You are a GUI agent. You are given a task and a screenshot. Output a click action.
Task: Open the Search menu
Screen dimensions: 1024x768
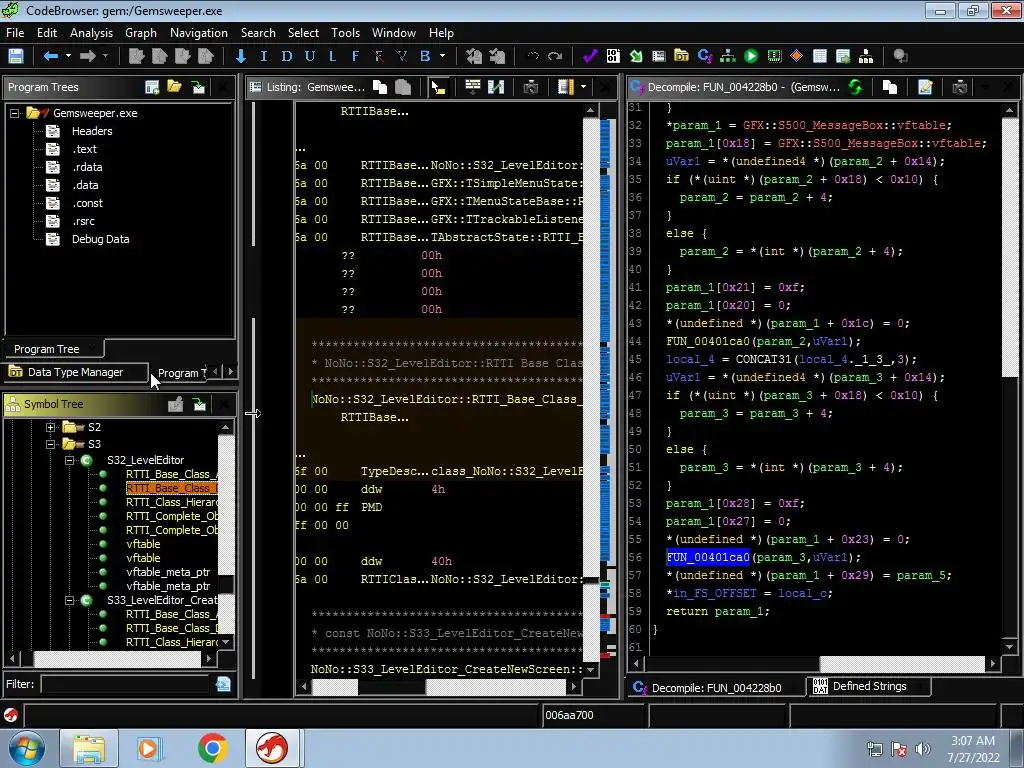point(258,33)
